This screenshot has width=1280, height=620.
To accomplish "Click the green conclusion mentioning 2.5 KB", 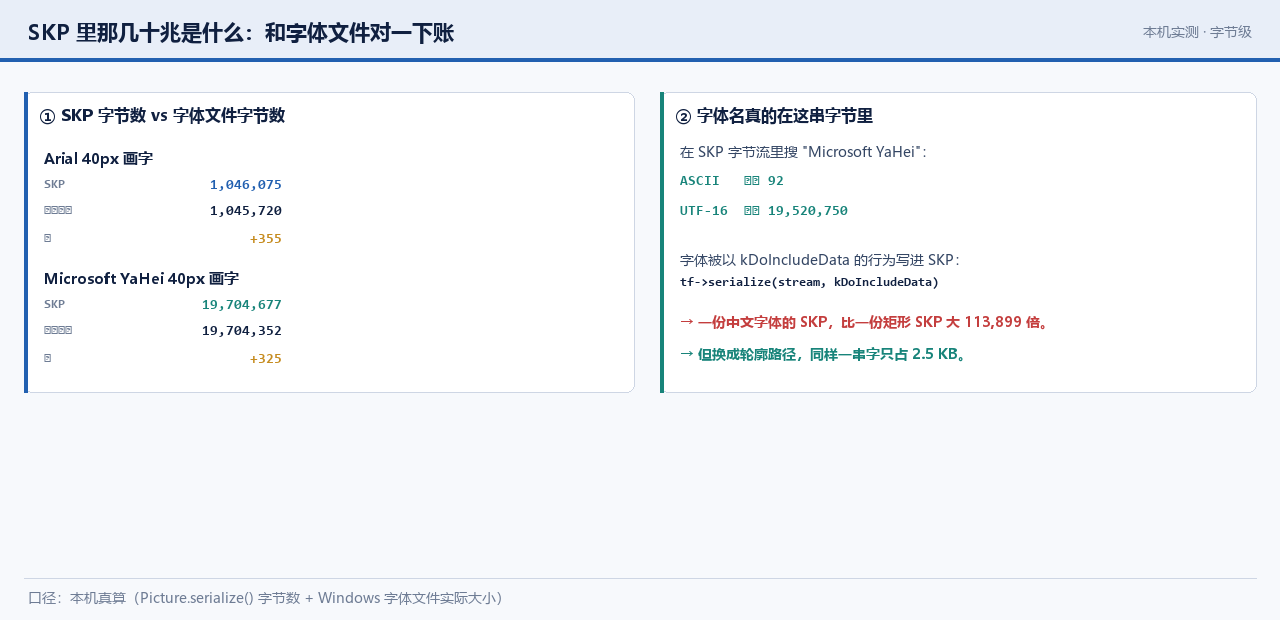I will coord(823,354).
